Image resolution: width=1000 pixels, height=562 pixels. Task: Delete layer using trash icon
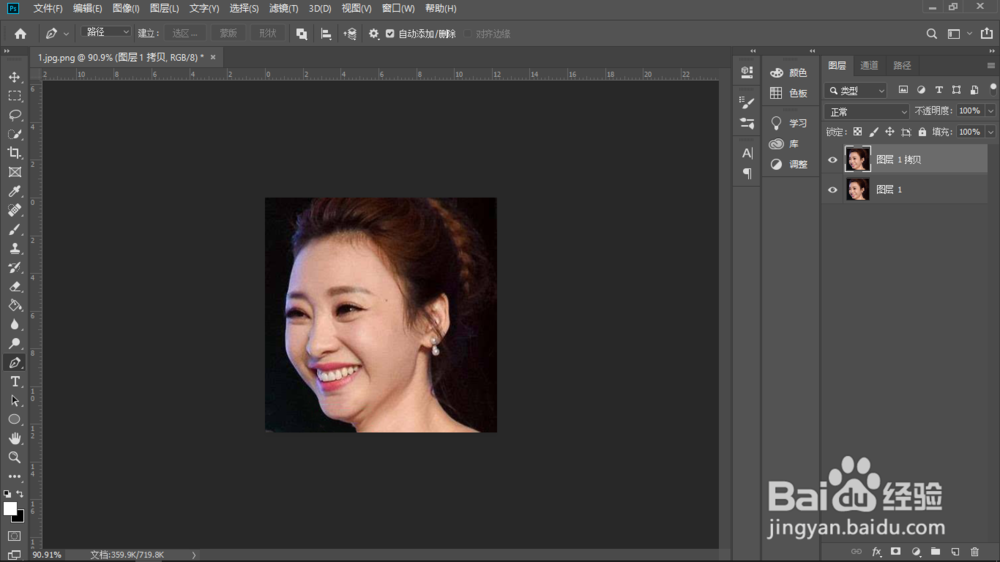[974, 551]
